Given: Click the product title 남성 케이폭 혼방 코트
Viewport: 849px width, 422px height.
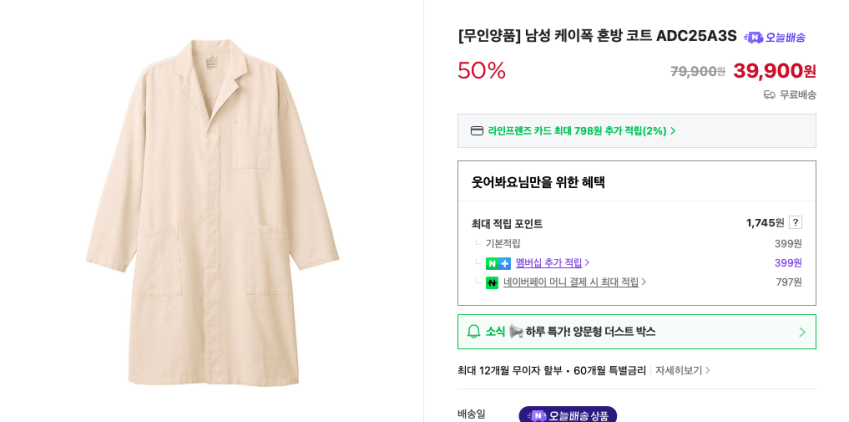Looking at the screenshot, I should tap(597, 36).
